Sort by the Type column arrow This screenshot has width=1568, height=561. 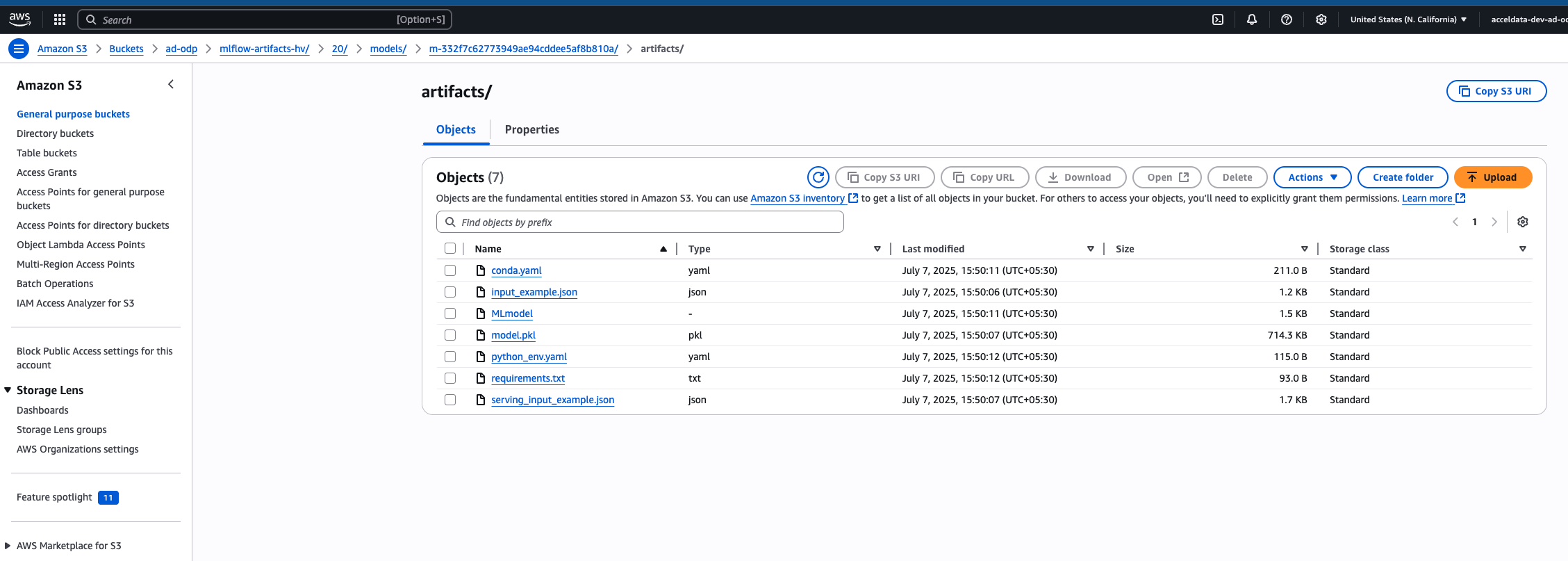[x=877, y=249]
